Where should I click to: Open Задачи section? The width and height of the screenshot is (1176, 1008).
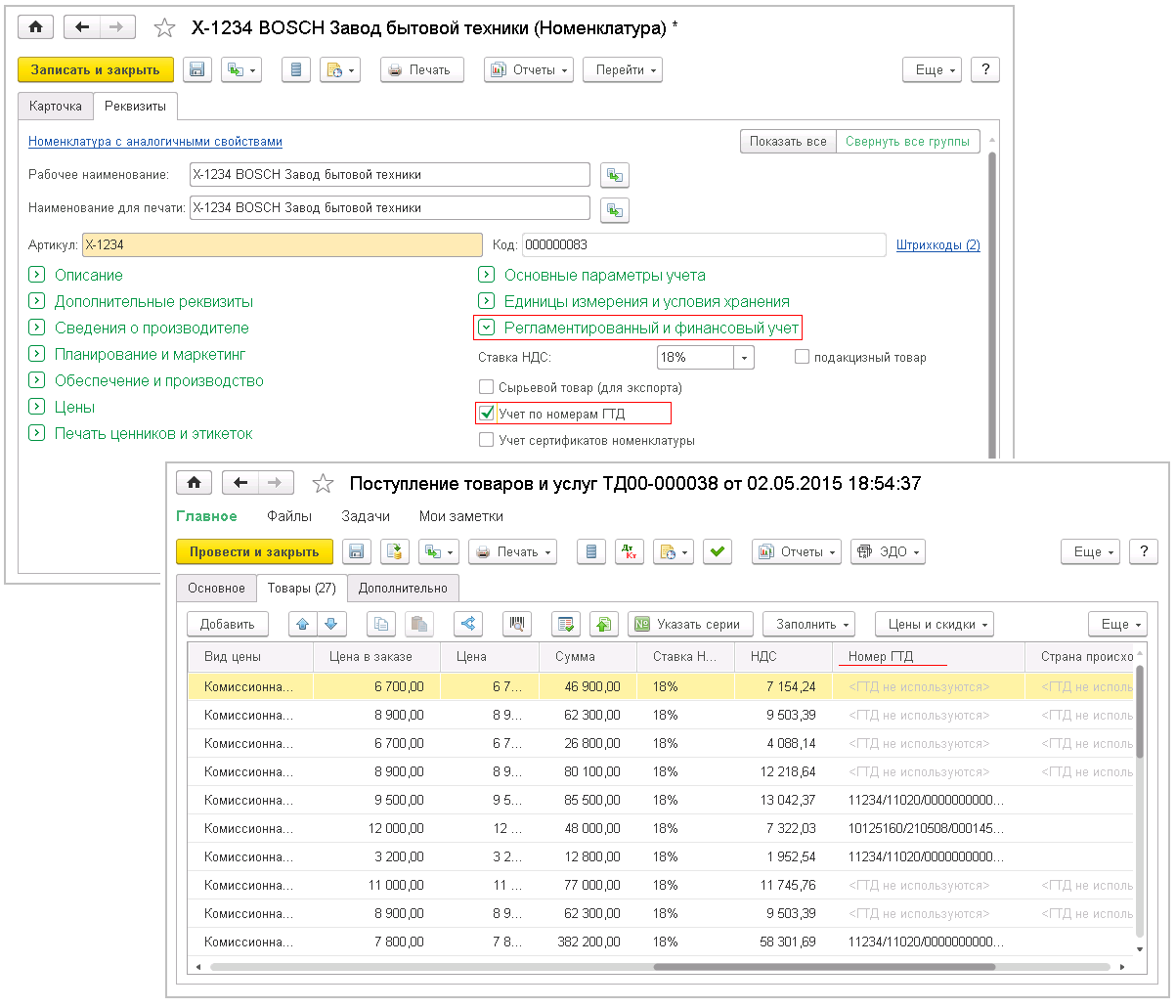[366, 515]
